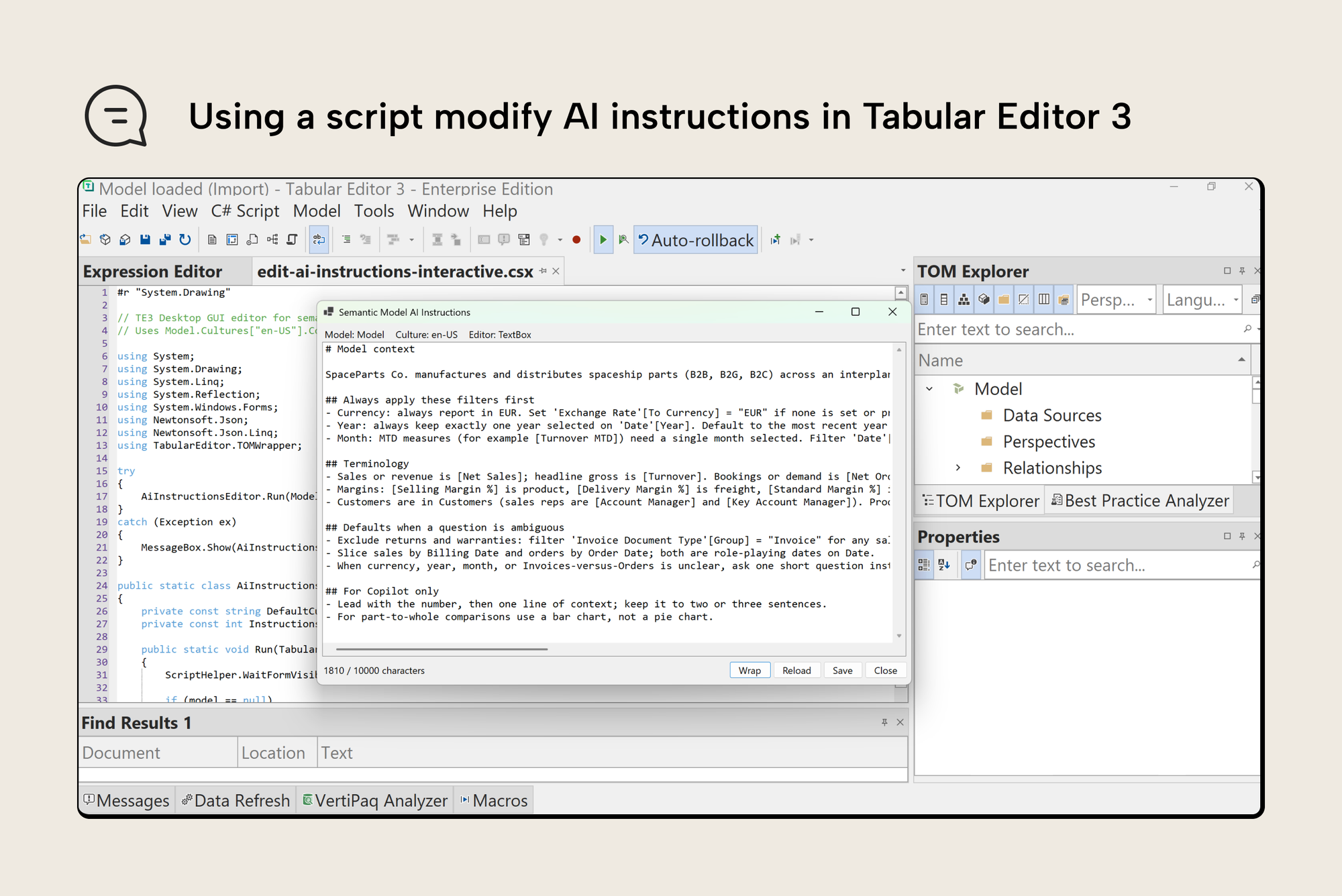The height and width of the screenshot is (896, 1342).
Task: Switch to the Data Refresh tab
Action: 236,800
